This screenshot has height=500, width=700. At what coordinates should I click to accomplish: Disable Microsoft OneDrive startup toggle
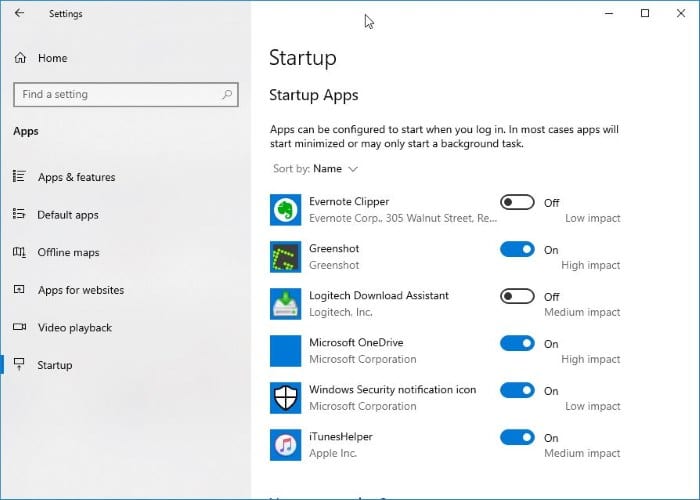[517, 343]
